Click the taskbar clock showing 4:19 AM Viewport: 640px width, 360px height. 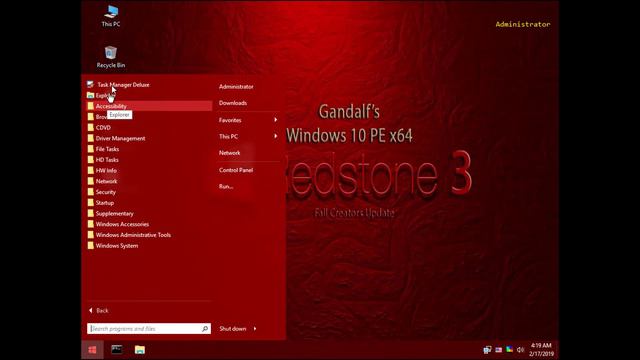(x=541, y=350)
